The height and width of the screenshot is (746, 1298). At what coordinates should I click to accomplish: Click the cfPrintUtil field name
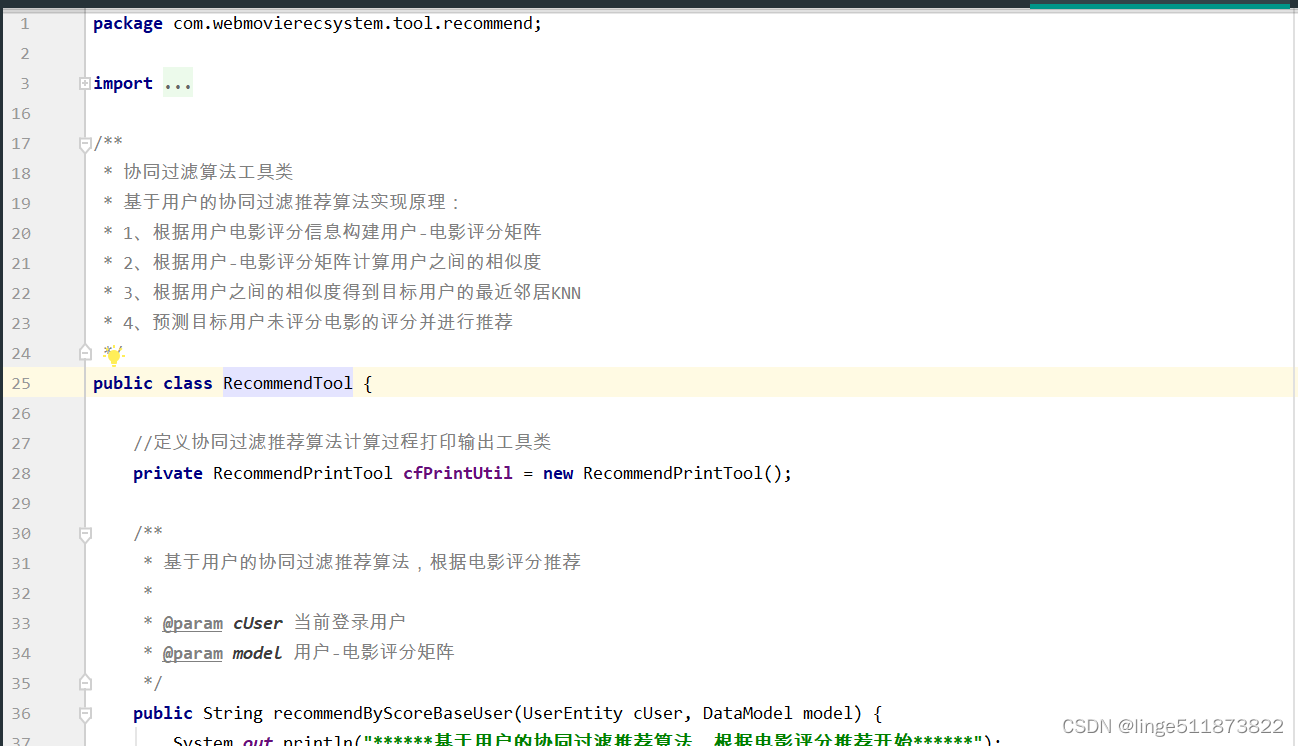click(458, 473)
